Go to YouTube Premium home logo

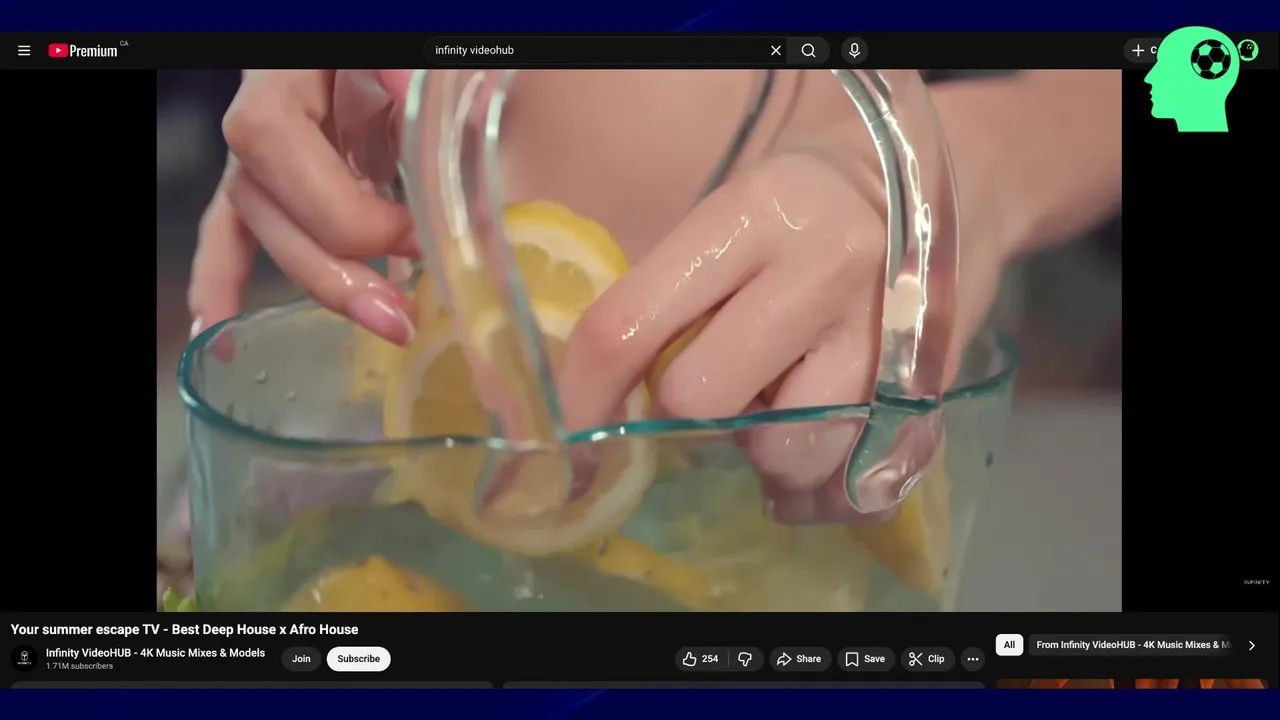[x=84, y=50]
